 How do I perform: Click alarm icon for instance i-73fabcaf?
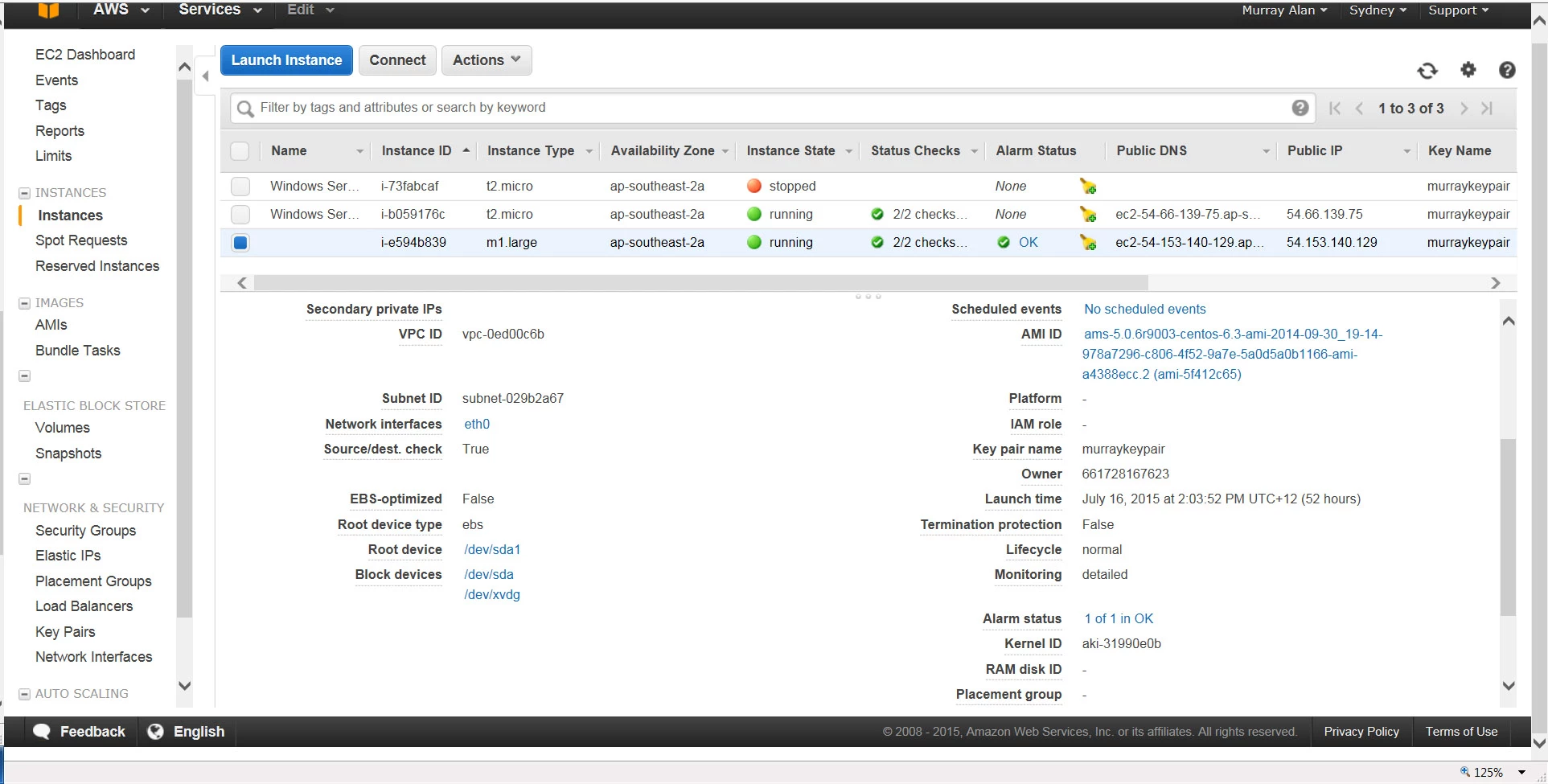pos(1088,187)
